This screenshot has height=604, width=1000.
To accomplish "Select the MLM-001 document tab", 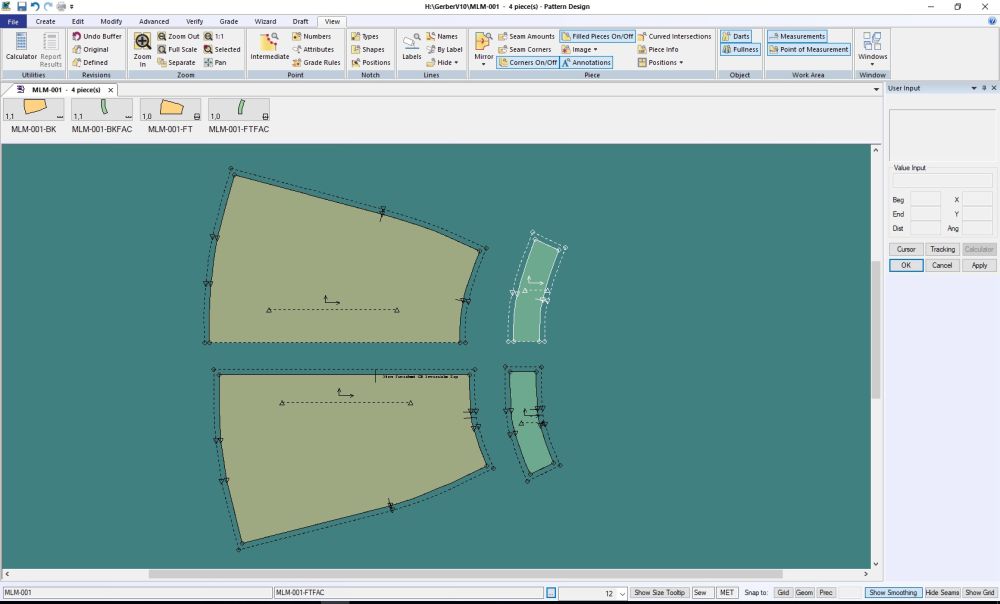I will coord(66,90).
